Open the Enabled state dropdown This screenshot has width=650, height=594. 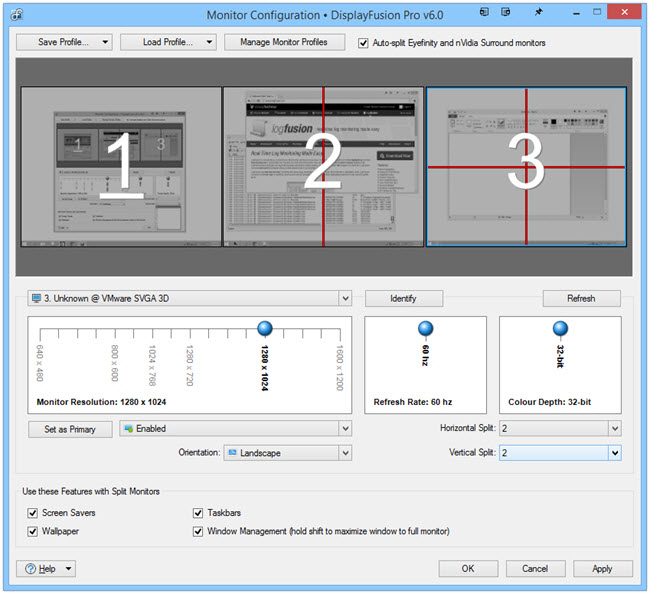coord(345,428)
